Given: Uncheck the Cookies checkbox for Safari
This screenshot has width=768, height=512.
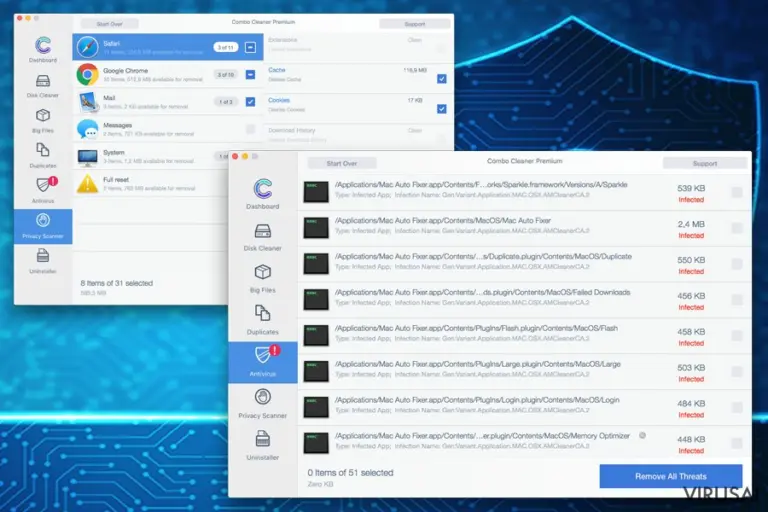Looking at the screenshot, I should pyautogui.click(x=441, y=109).
